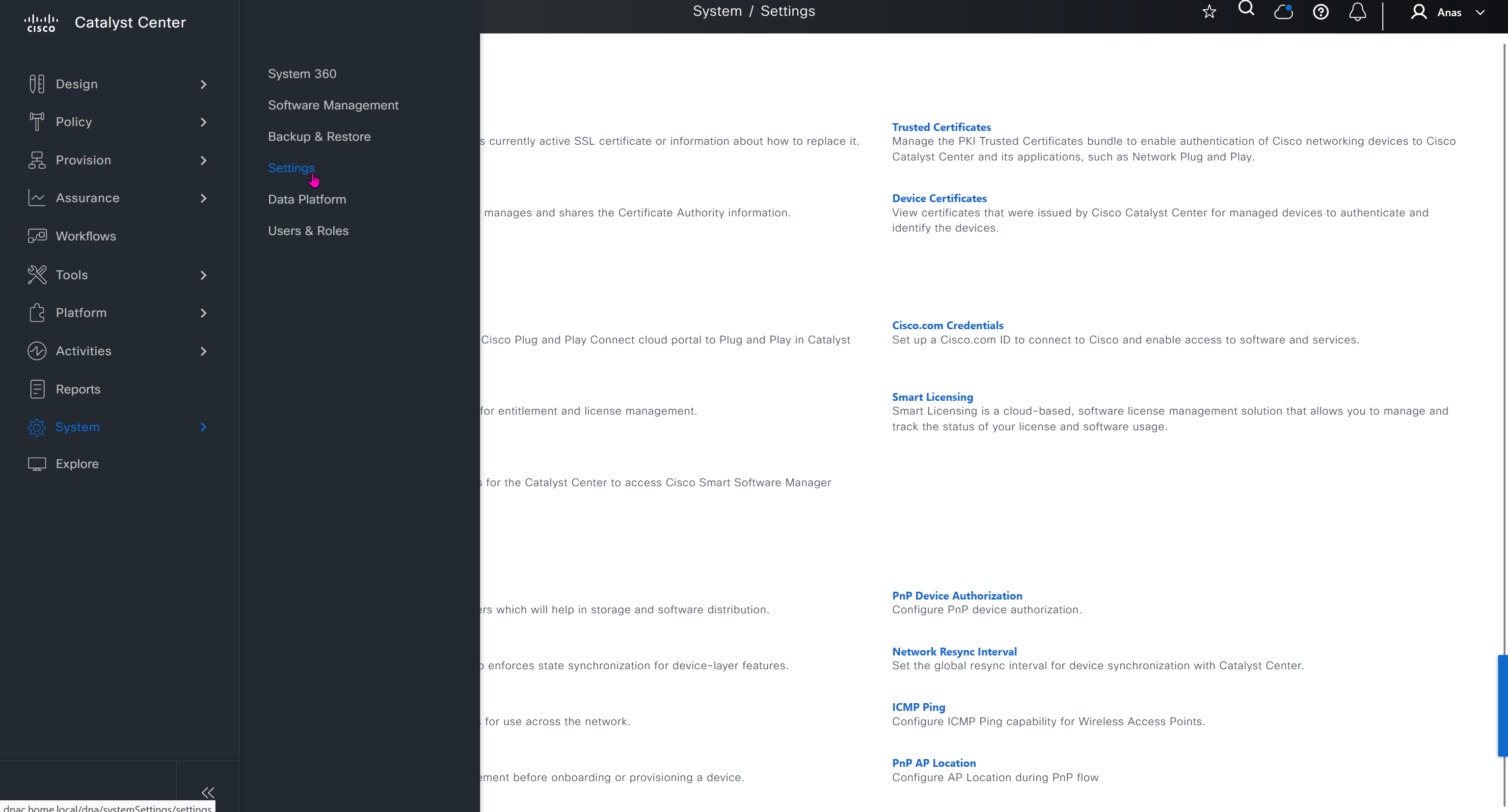Click the Reports document icon
1508x812 pixels.
tap(37, 389)
